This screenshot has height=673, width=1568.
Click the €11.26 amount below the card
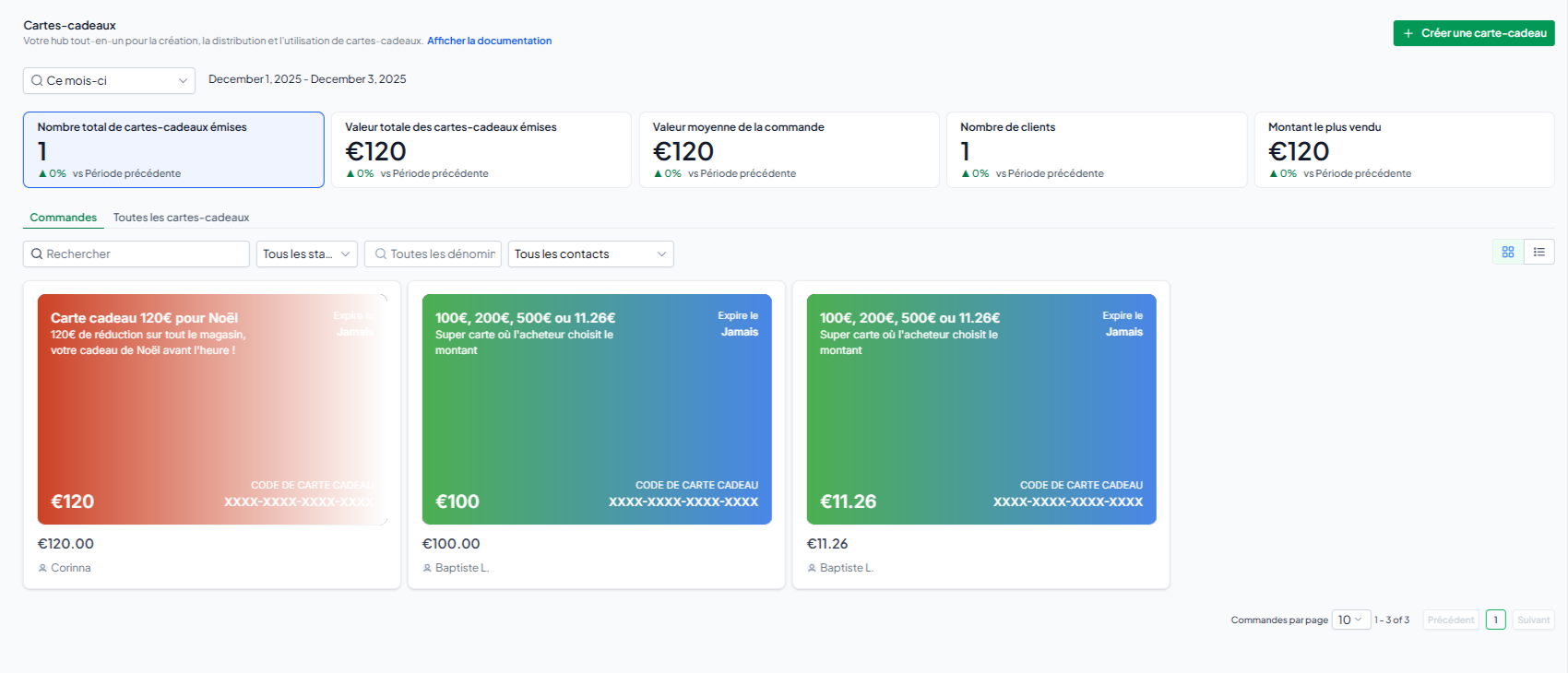[827, 544]
